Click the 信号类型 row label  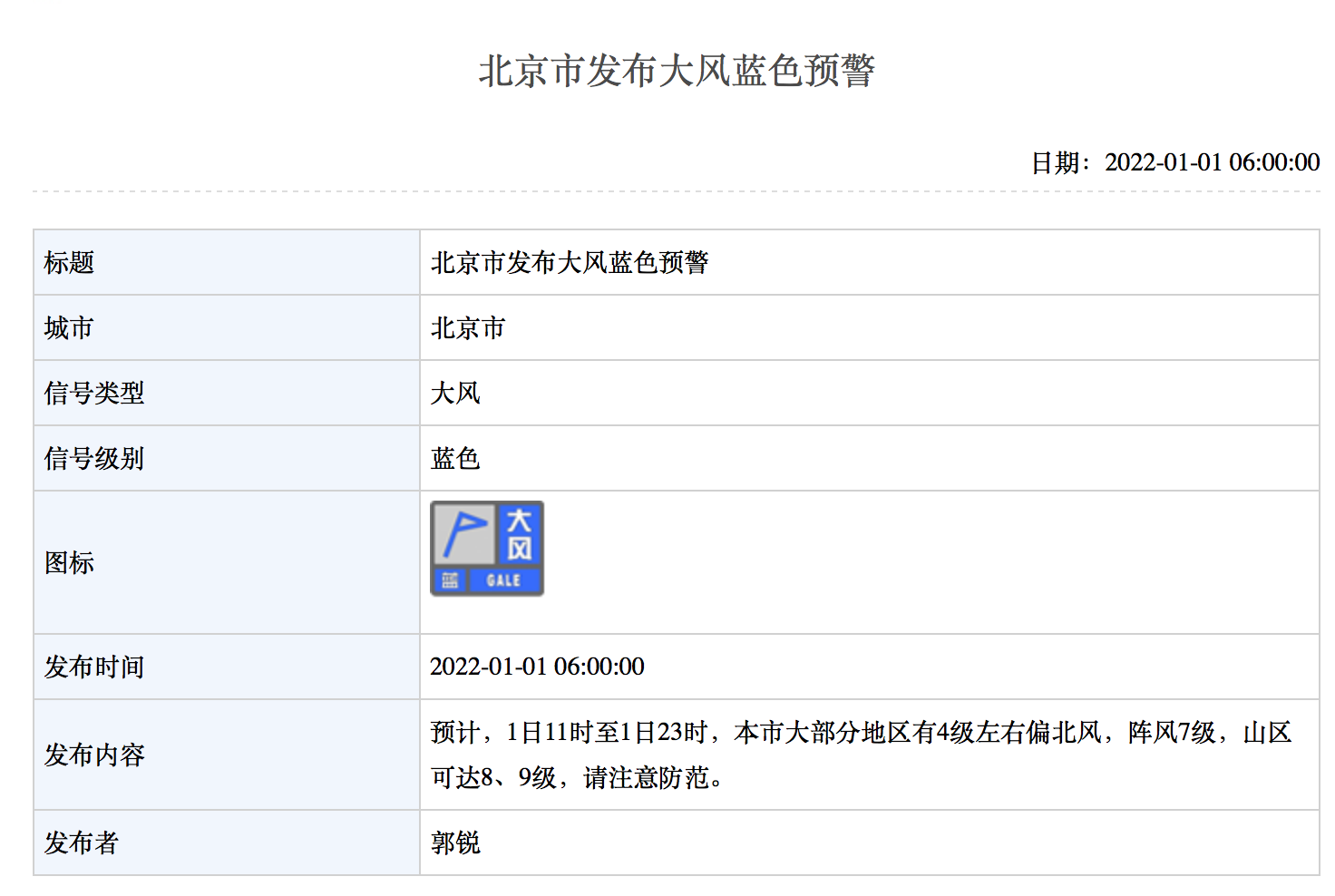pos(94,394)
